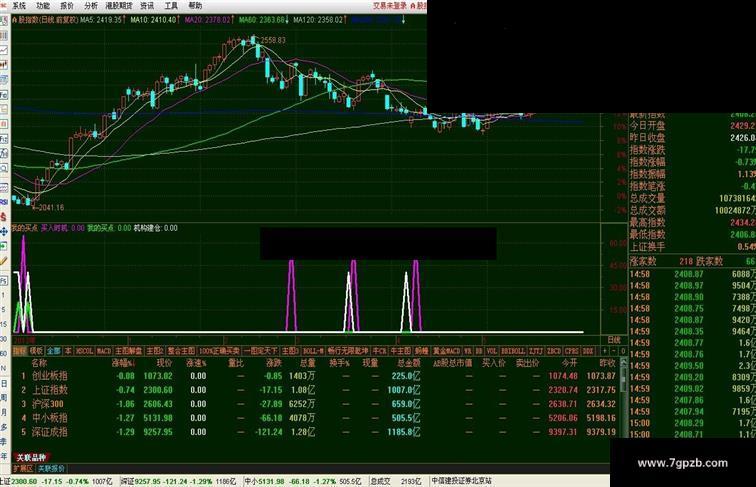Sort by the 总金额 column header
This screenshot has height=487, width=756.
pos(408,363)
